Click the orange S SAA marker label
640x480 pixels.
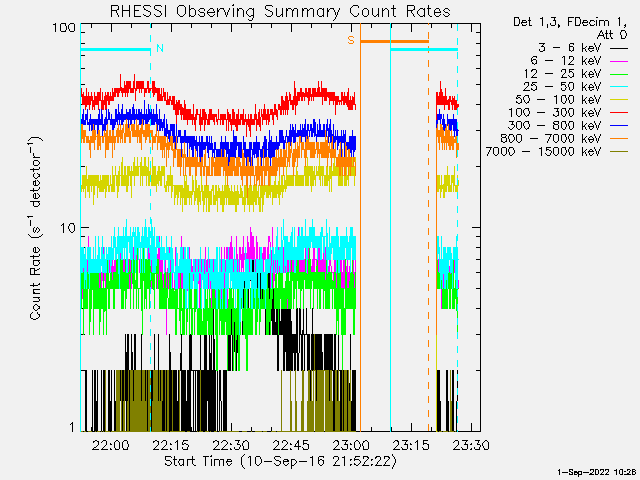tap(351, 40)
